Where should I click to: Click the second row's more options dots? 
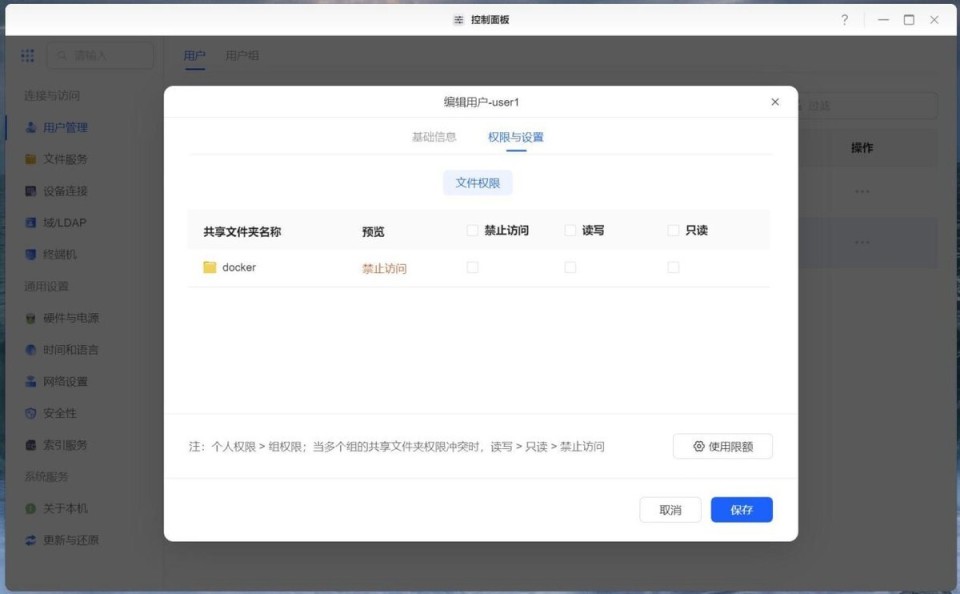pyautogui.click(x=862, y=242)
